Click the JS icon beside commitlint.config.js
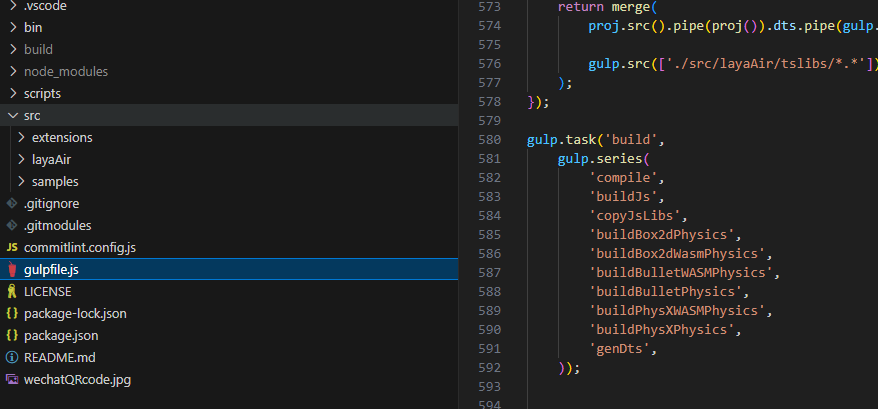The height and width of the screenshot is (409, 878). click(x=12, y=248)
